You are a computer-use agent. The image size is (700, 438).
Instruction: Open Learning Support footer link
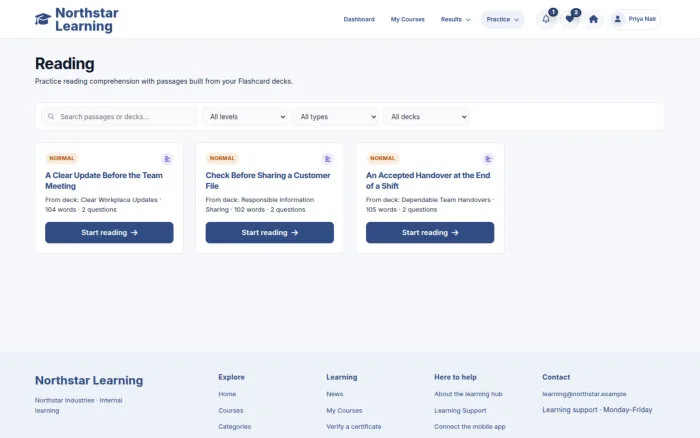coord(460,410)
